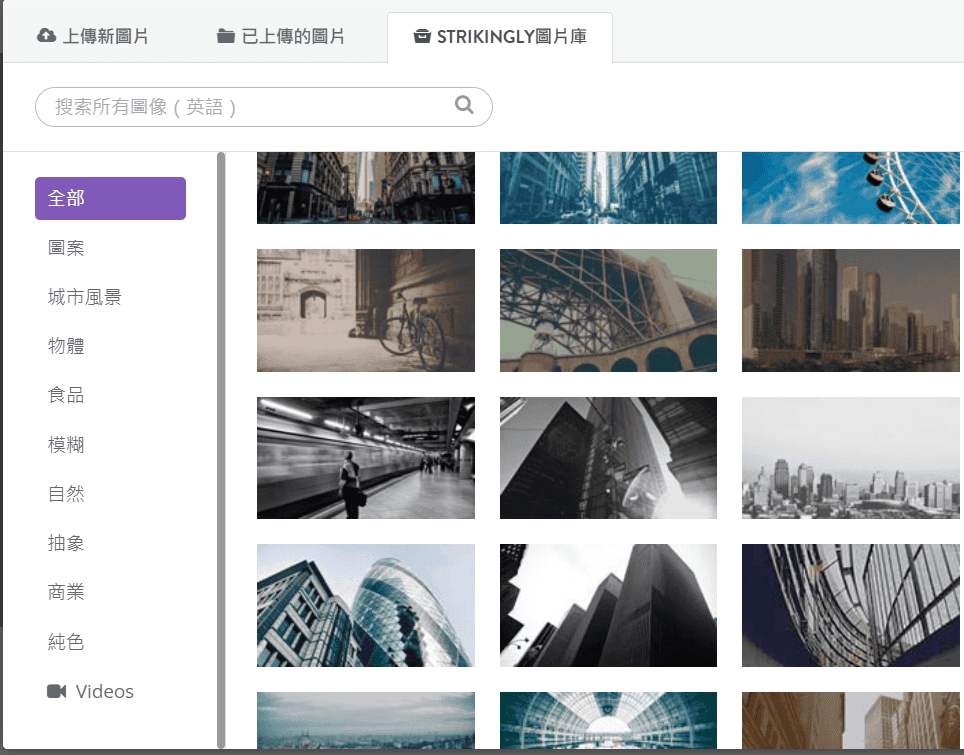Open the 抽象 category
This screenshot has width=964, height=755.
(66, 543)
